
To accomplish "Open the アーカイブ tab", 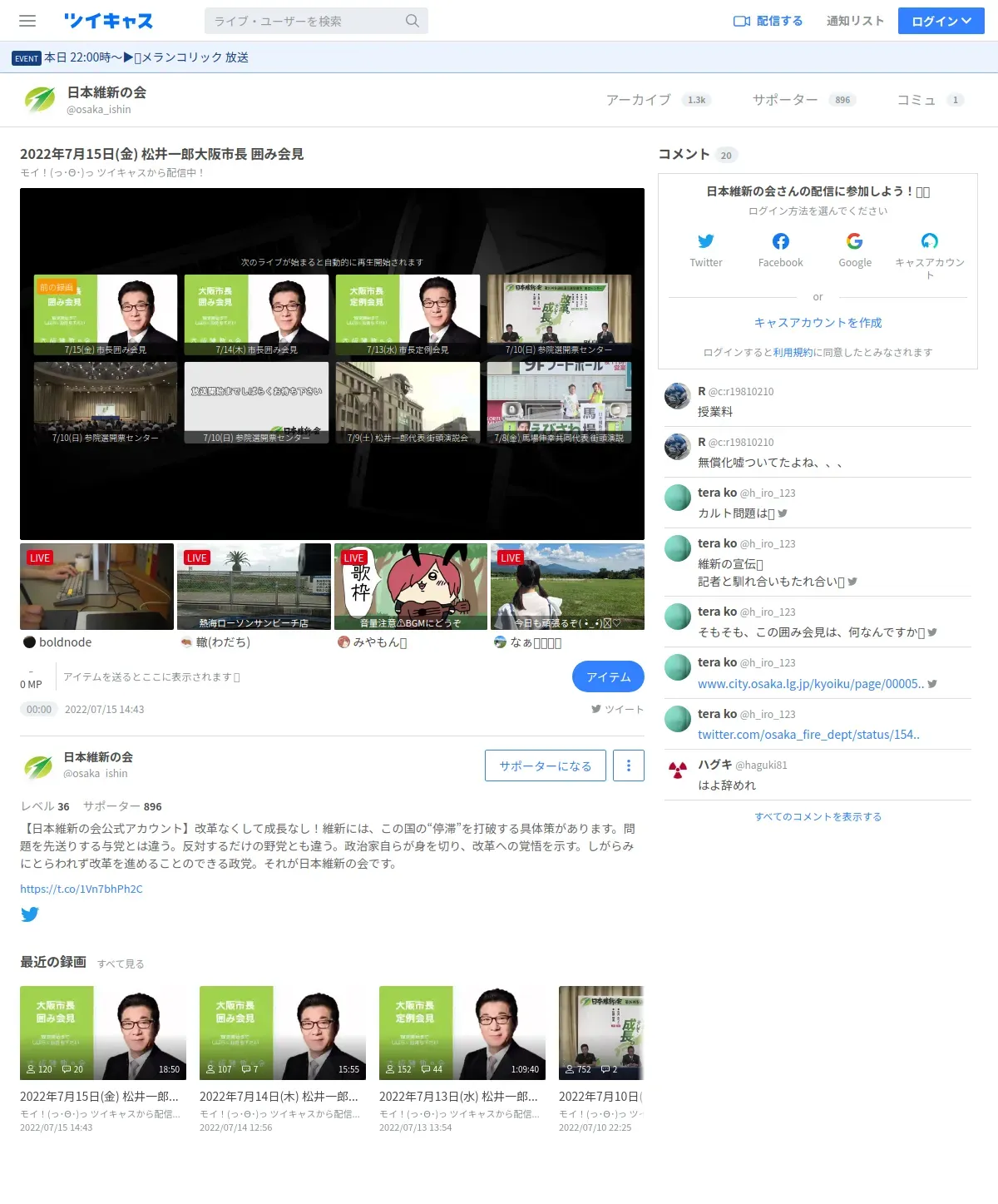I will coord(657,100).
